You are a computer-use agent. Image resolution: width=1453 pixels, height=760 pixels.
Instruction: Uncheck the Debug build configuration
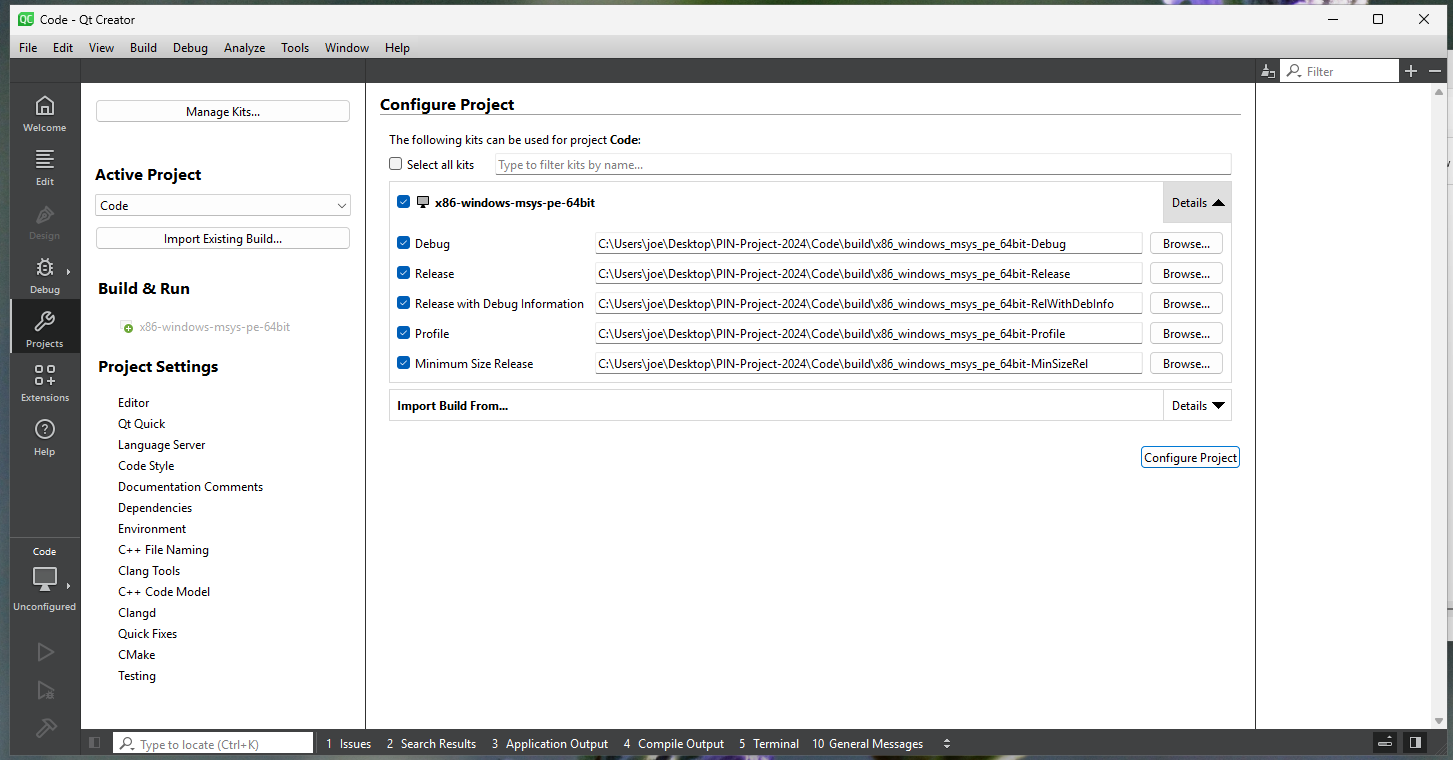(x=404, y=243)
